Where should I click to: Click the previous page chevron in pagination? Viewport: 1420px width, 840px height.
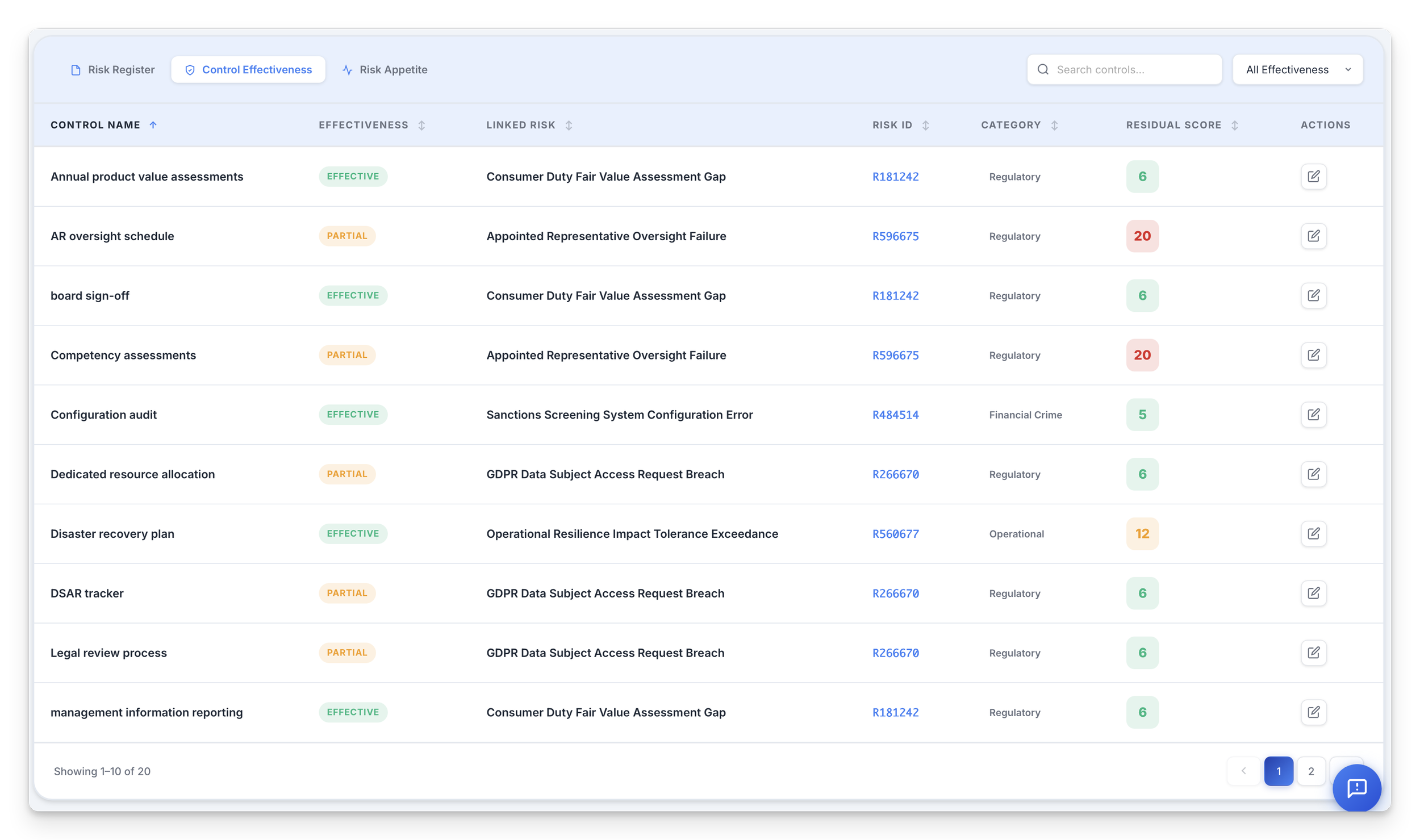click(1244, 771)
